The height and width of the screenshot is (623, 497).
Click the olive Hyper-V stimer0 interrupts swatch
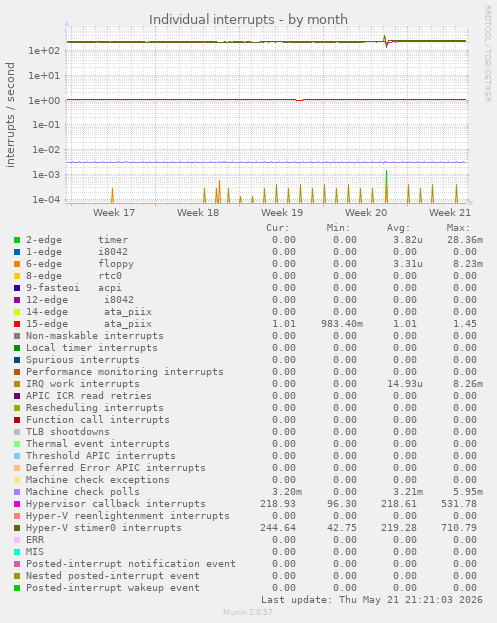17,528
